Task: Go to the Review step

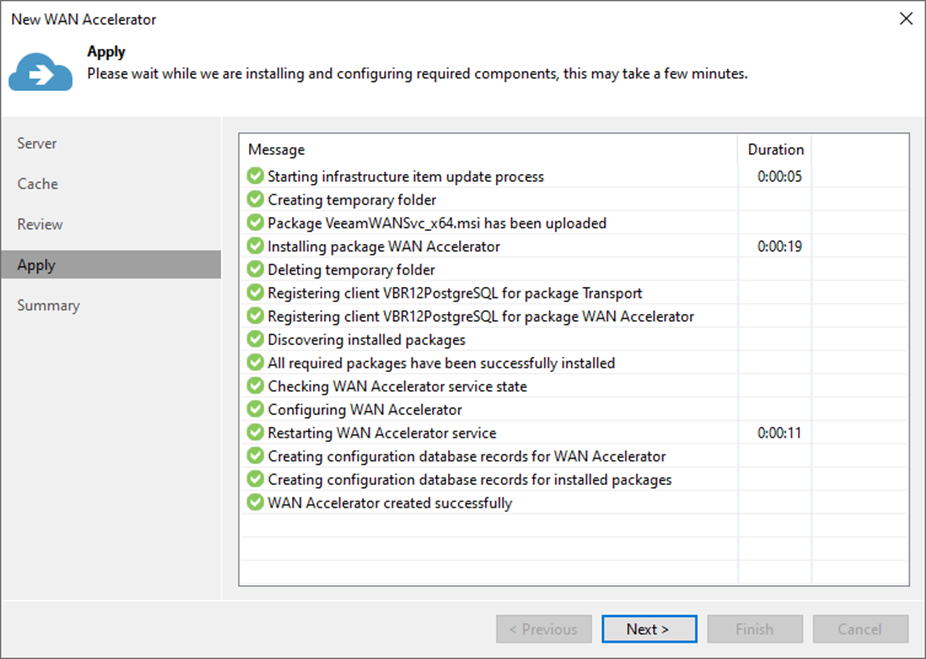Action: click(40, 225)
